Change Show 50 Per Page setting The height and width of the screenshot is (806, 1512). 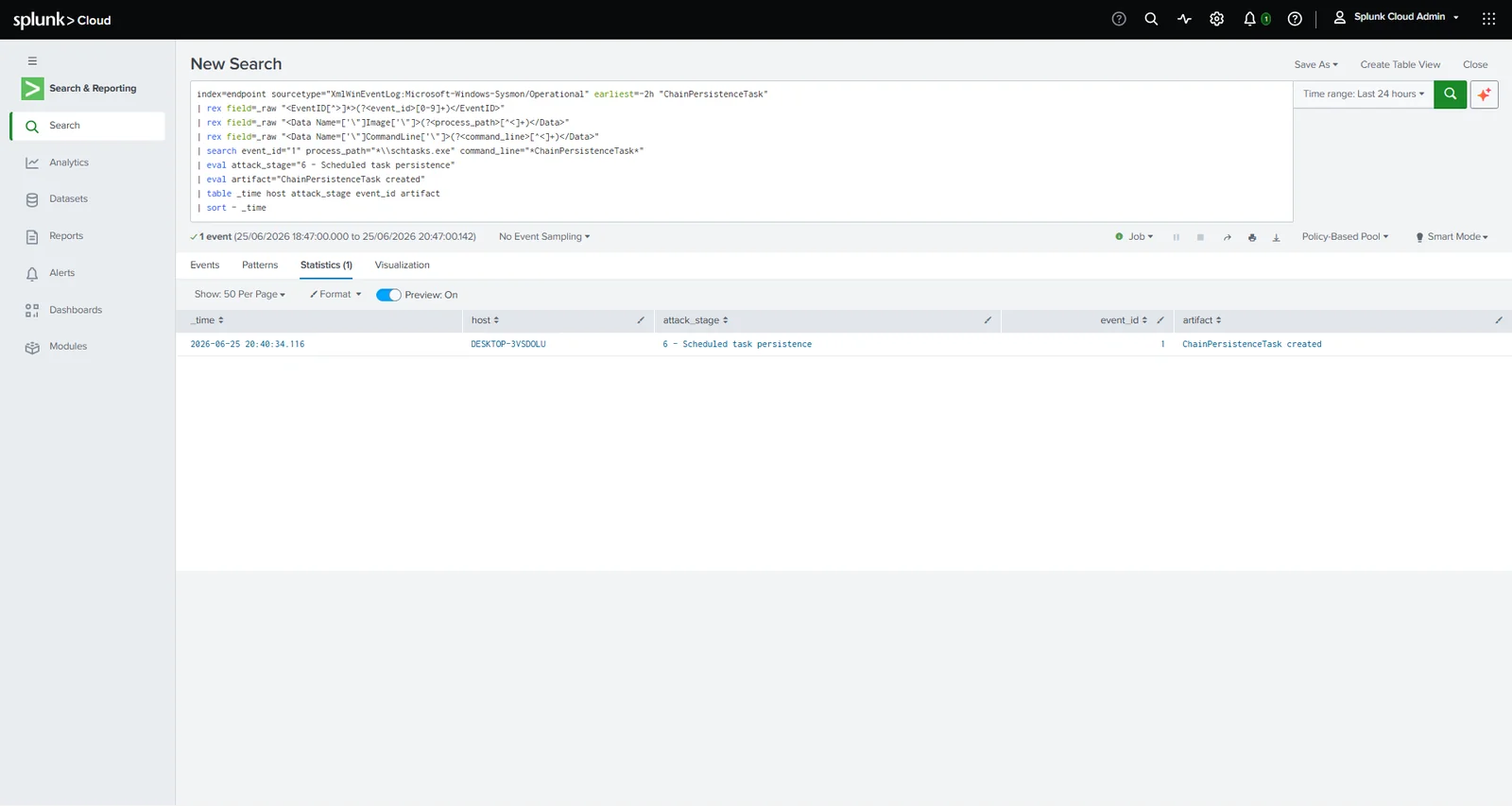pyautogui.click(x=240, y=295)
